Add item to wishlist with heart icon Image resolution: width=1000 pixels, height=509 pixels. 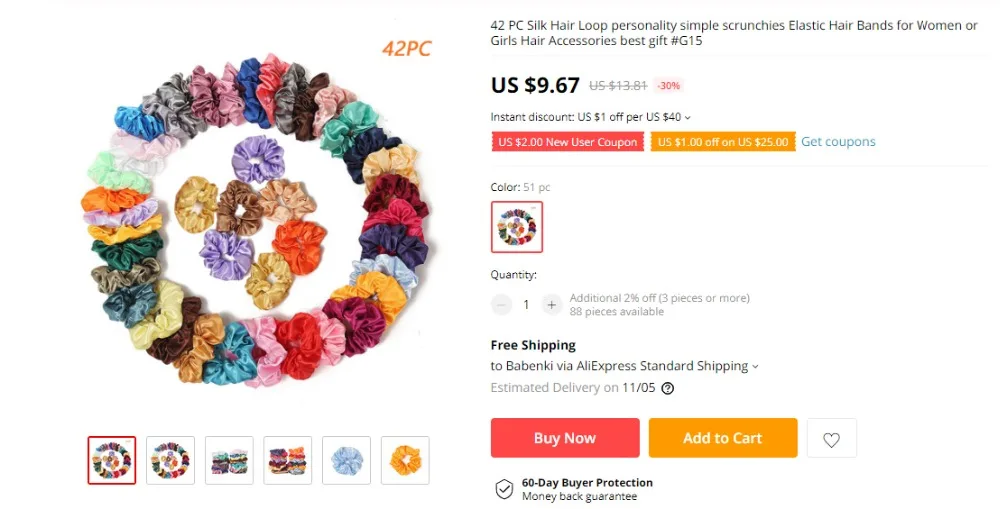(x=831, y=438)
